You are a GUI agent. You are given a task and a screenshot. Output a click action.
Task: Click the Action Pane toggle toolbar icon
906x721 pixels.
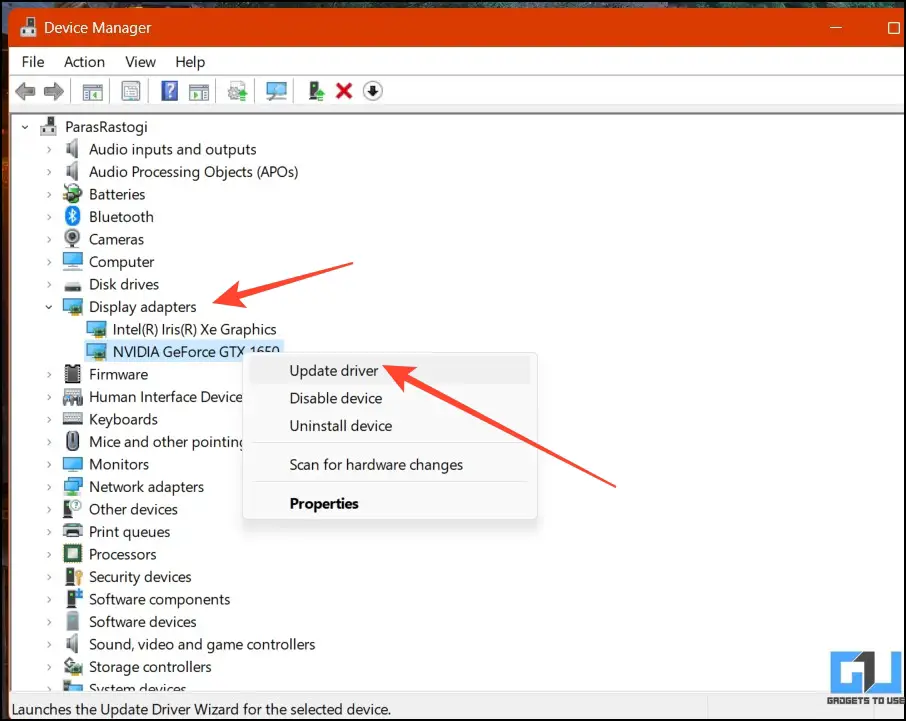coord(199,91)
